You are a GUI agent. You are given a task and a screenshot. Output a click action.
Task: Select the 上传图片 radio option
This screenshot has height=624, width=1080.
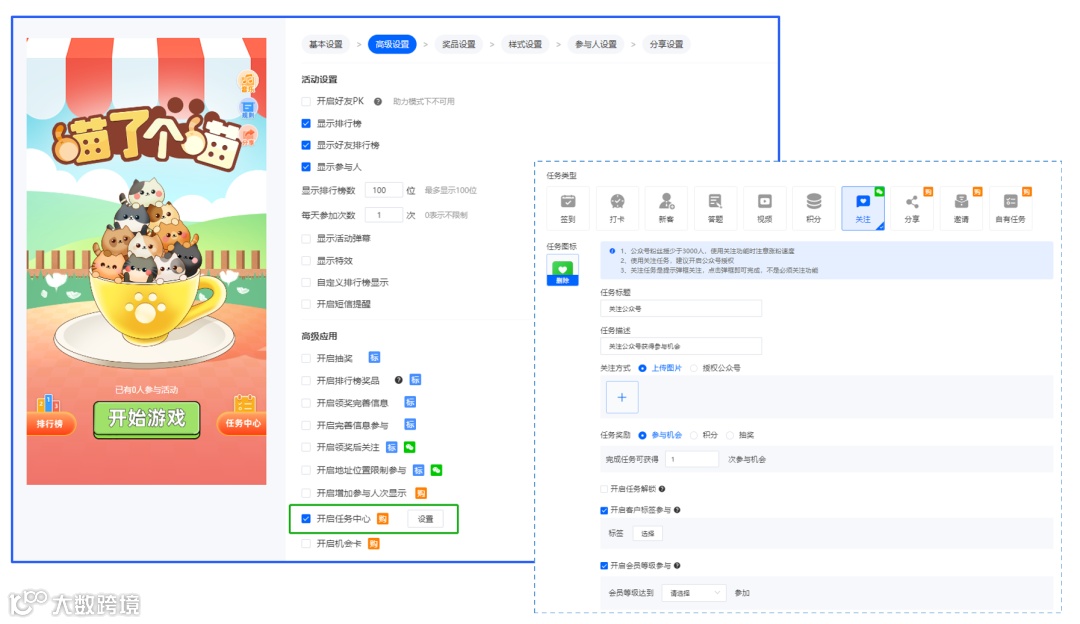pos(642,368)
